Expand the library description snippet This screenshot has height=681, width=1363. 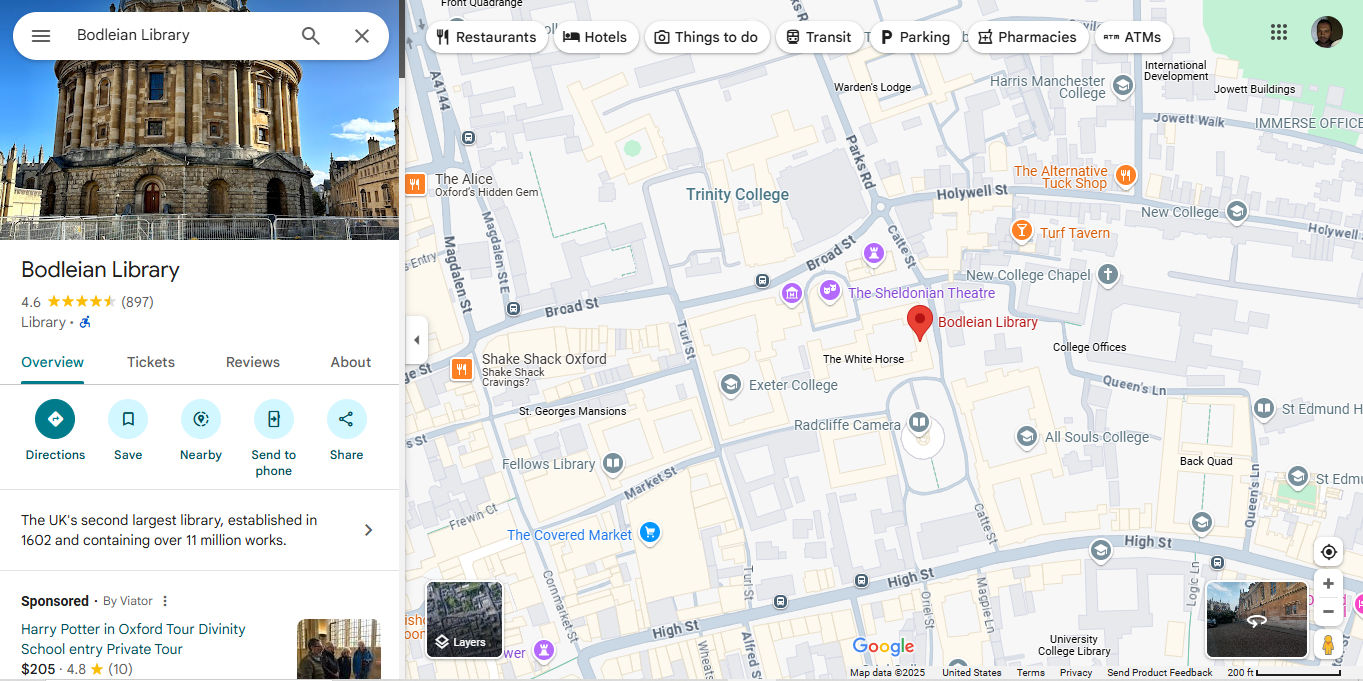tap(367, 530)
